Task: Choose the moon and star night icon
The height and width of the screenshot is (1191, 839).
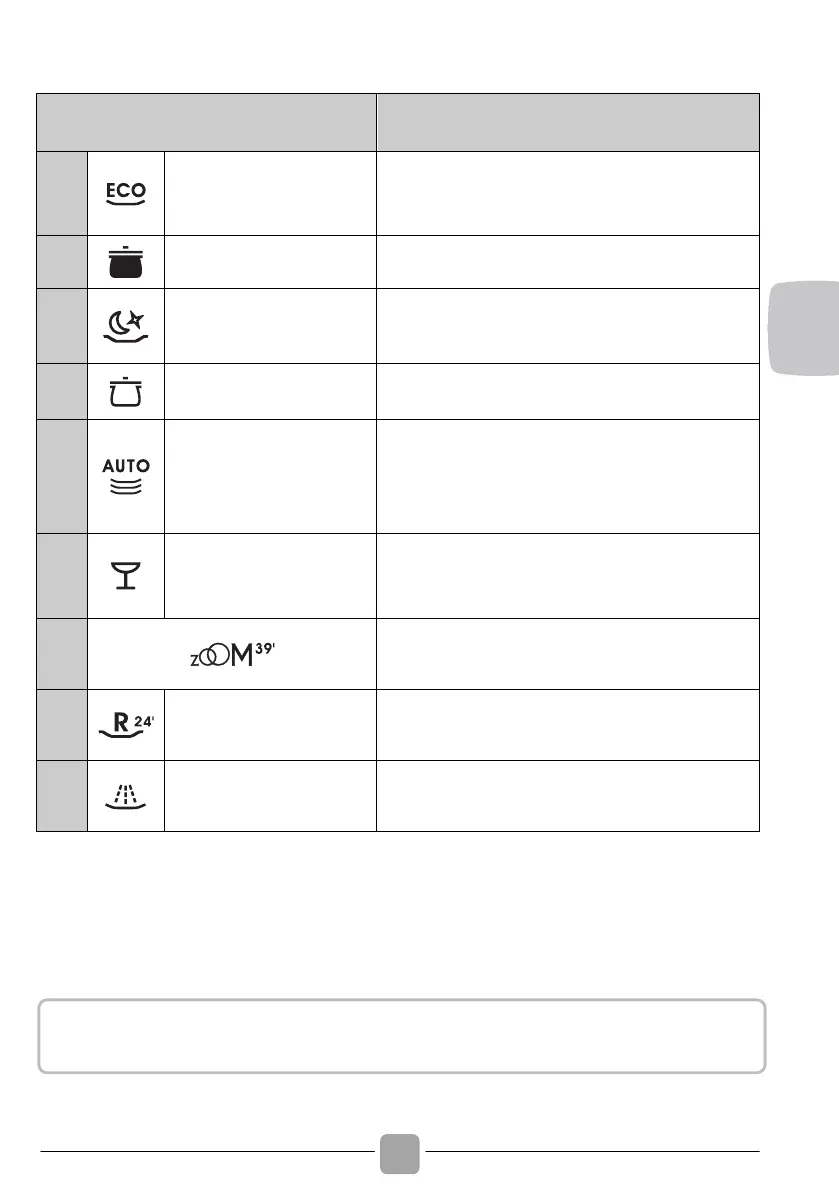Action: tap(127, 326)
